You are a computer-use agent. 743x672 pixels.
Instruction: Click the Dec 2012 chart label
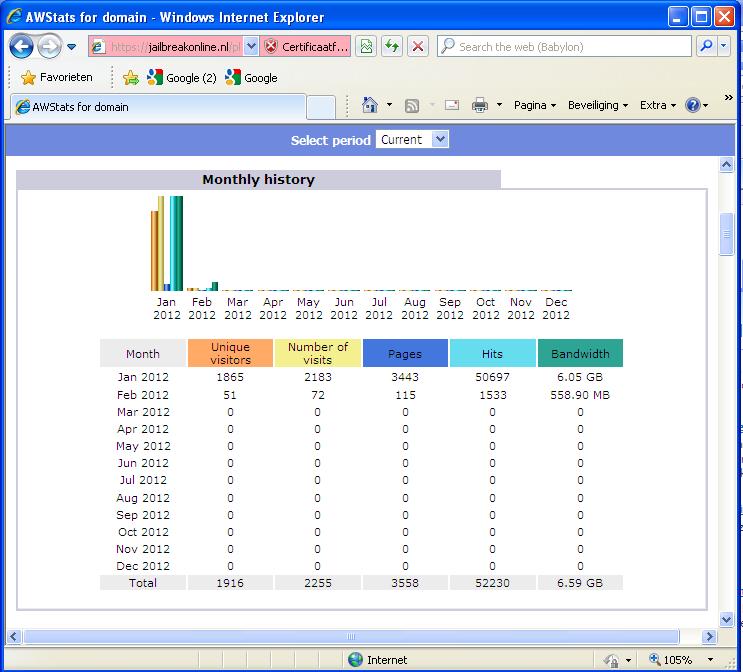[x=556, y=309]
